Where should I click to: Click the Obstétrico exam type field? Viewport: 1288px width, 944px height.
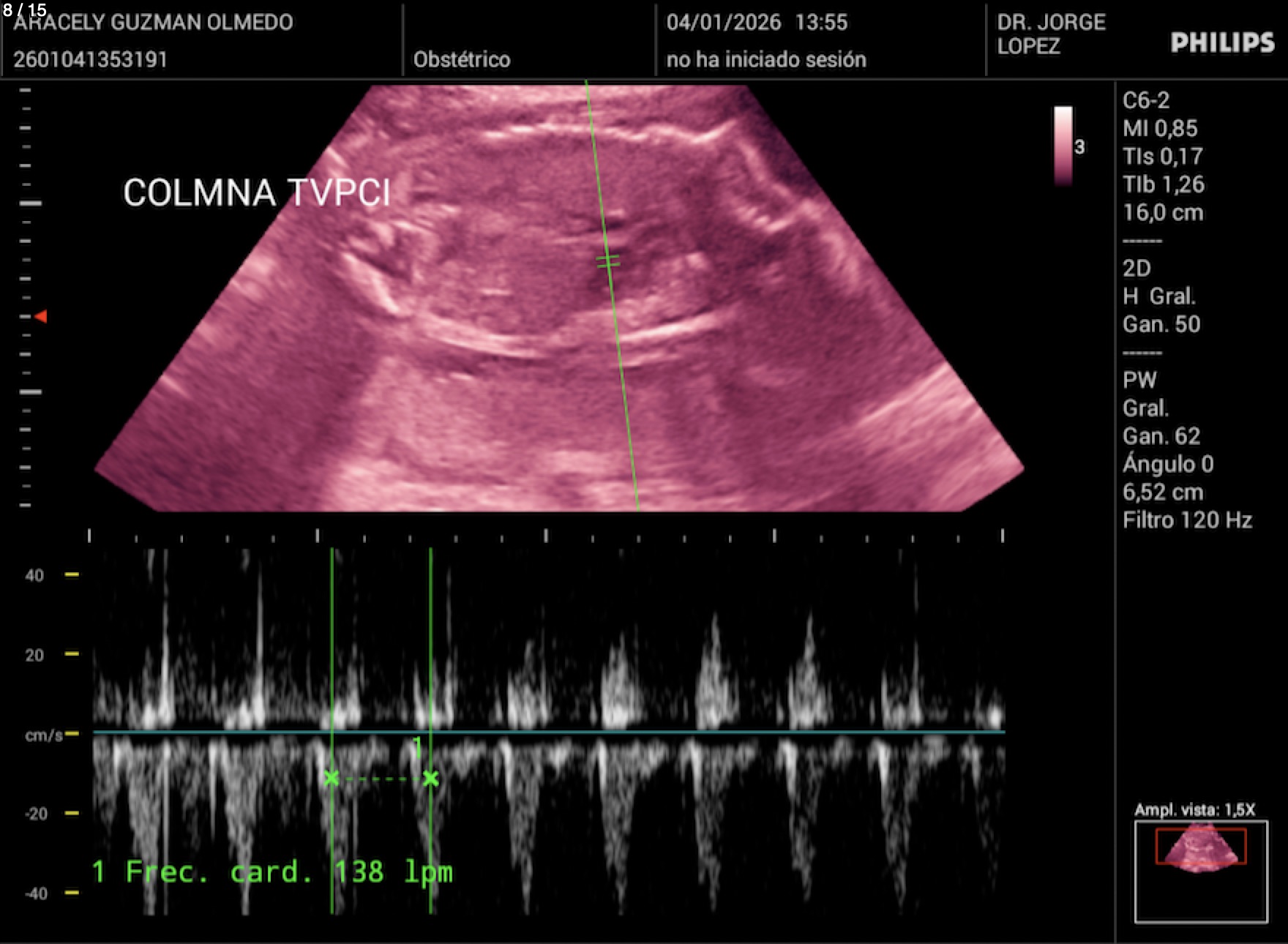click(x=462, y=59)
